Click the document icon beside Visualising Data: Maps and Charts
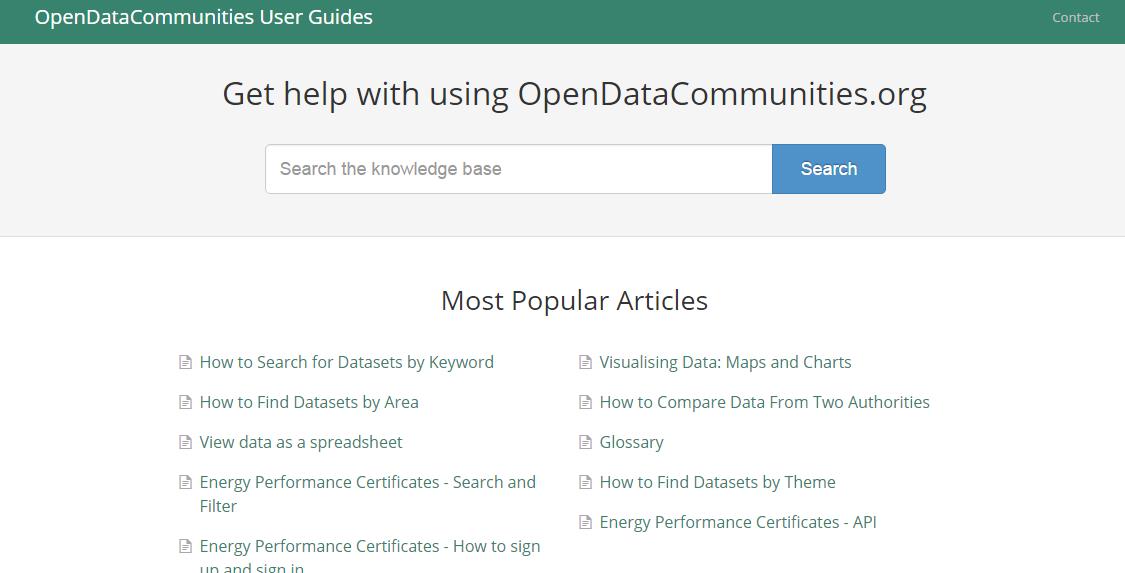The image size is (1125, 573). tap(585, 362)
